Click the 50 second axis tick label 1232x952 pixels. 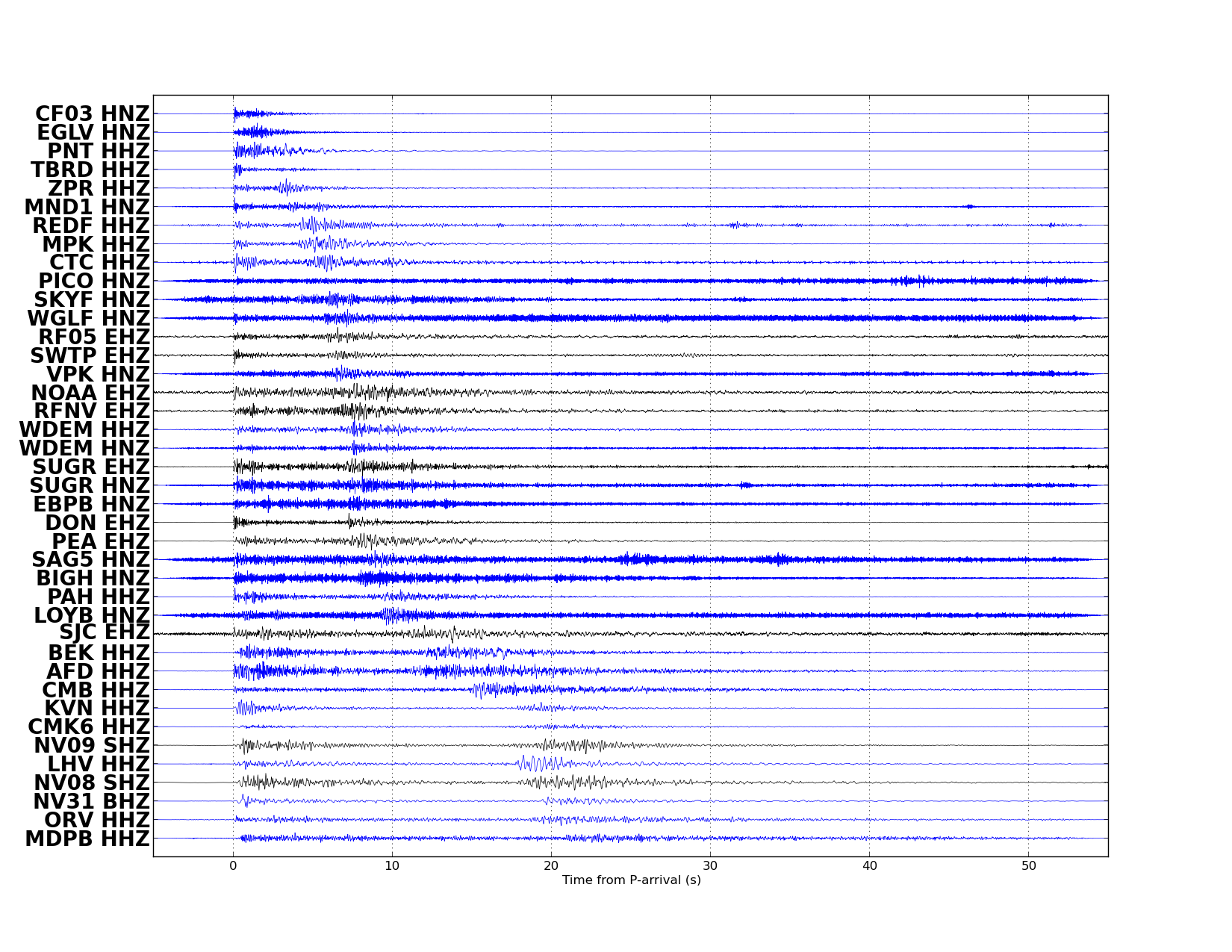point(1028,866)
